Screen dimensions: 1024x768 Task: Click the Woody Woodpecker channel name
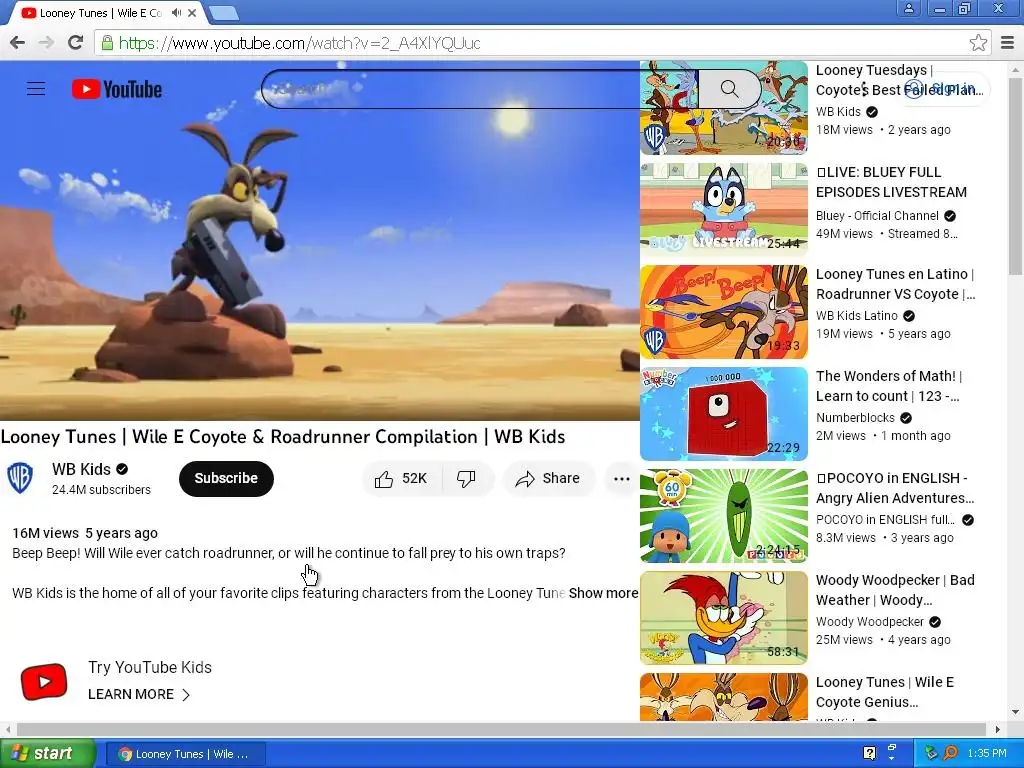tap(870, 621)
